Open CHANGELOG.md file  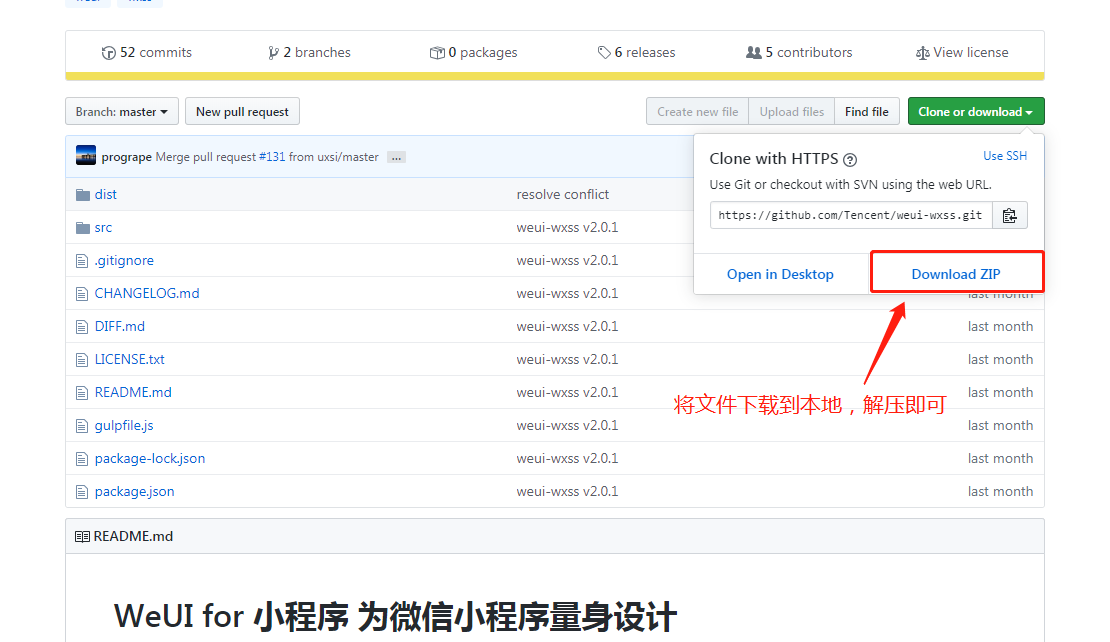pos(147,294)
